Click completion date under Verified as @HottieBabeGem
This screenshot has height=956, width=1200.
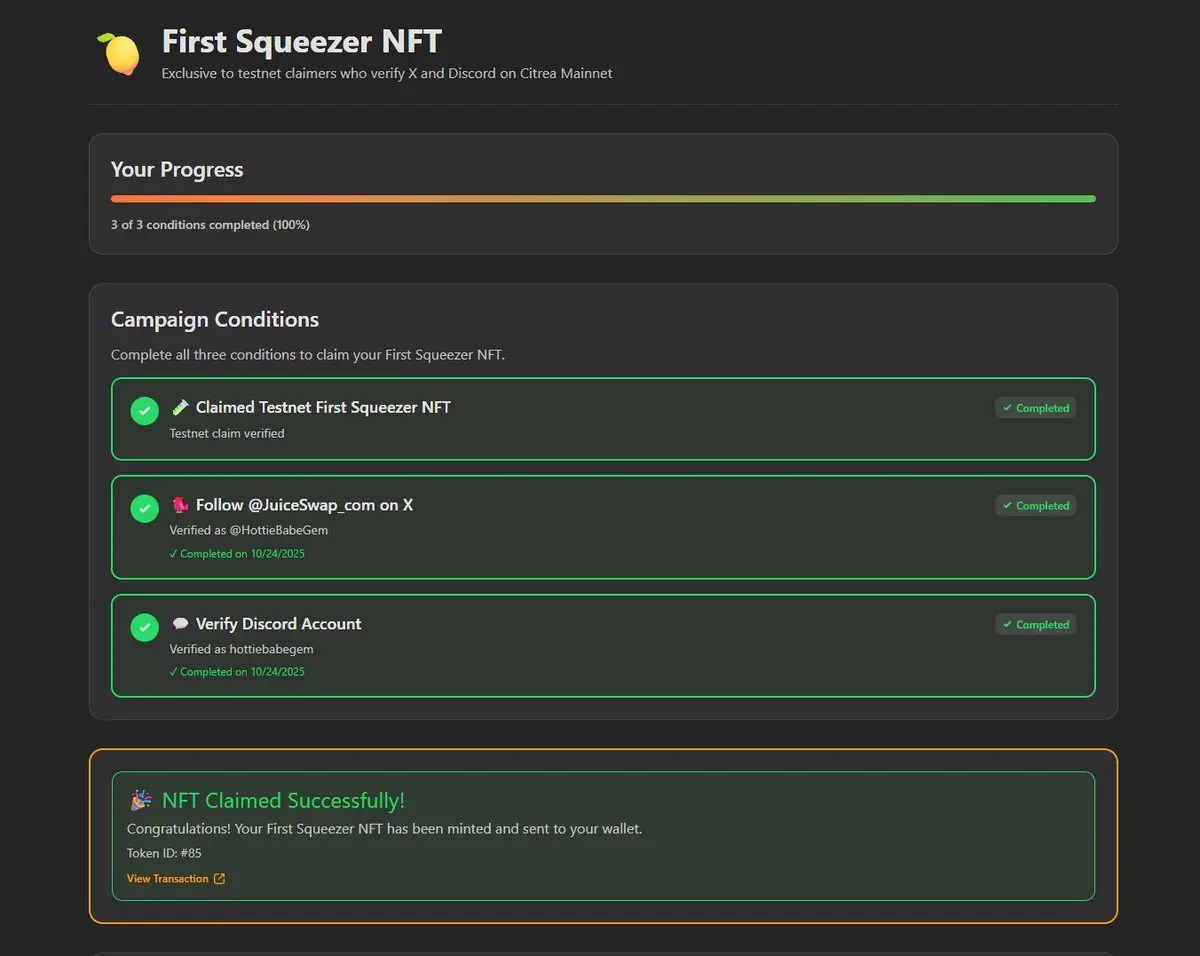coord(237,554)
